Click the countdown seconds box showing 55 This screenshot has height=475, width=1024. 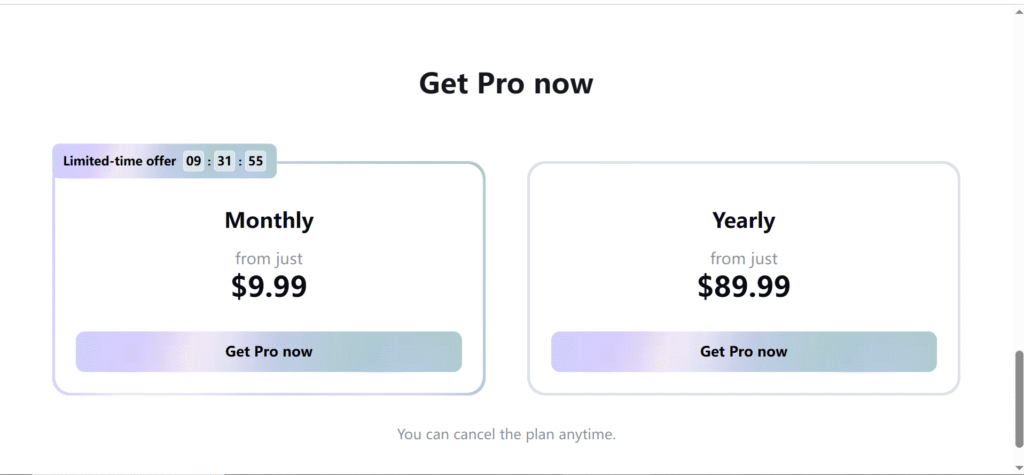pos(256,161)
